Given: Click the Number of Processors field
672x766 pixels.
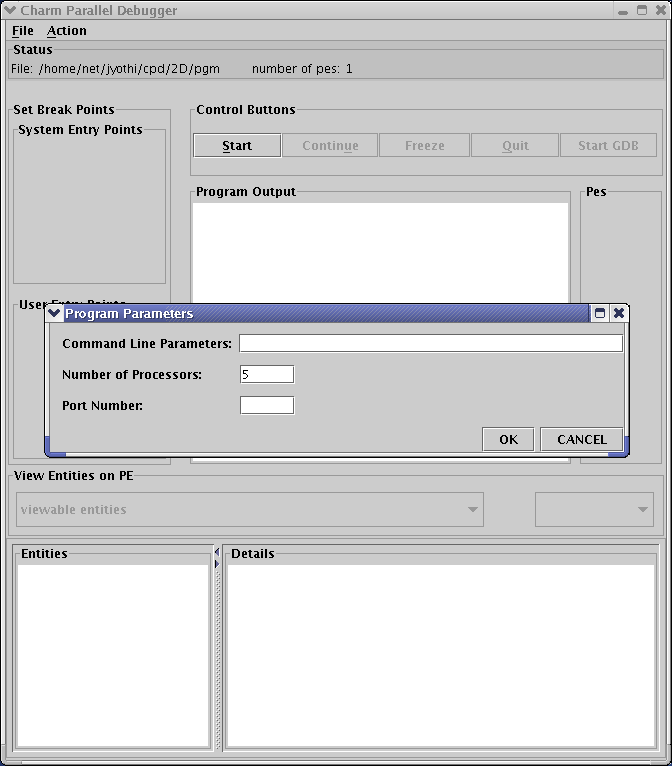Looking at the screenshot, I should pos(267,374).
